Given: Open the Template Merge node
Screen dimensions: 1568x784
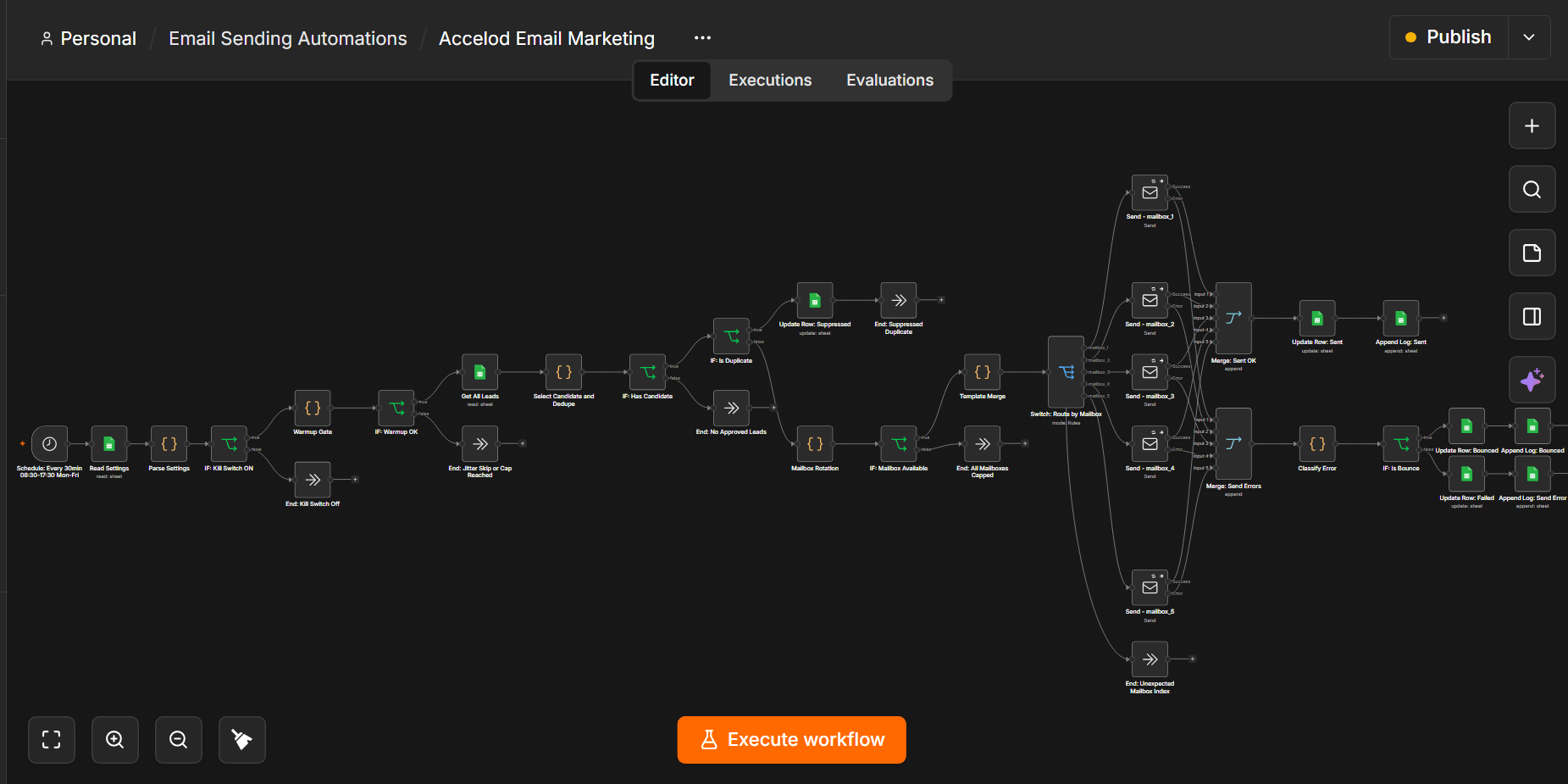Looking at the screenshot, I should point(983,372).
